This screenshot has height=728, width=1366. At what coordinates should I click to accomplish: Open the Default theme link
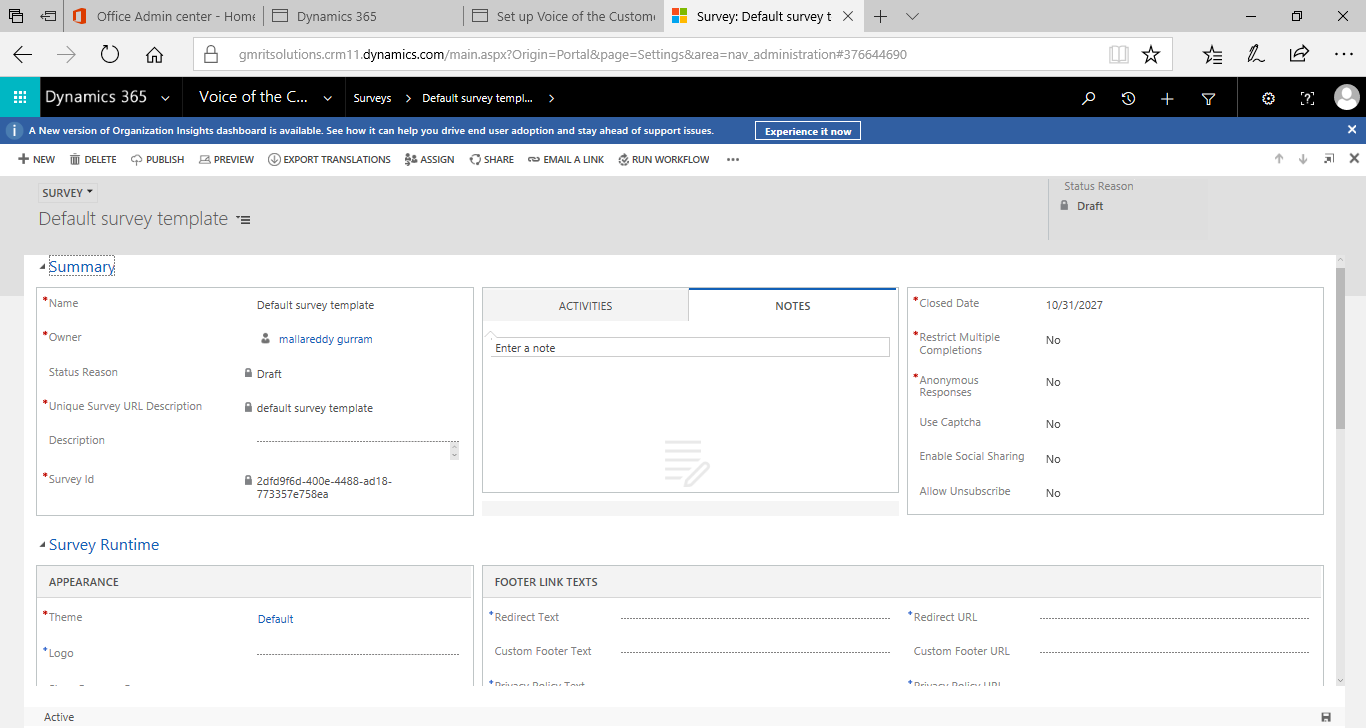pyautogui.click(x=276, y=619)
